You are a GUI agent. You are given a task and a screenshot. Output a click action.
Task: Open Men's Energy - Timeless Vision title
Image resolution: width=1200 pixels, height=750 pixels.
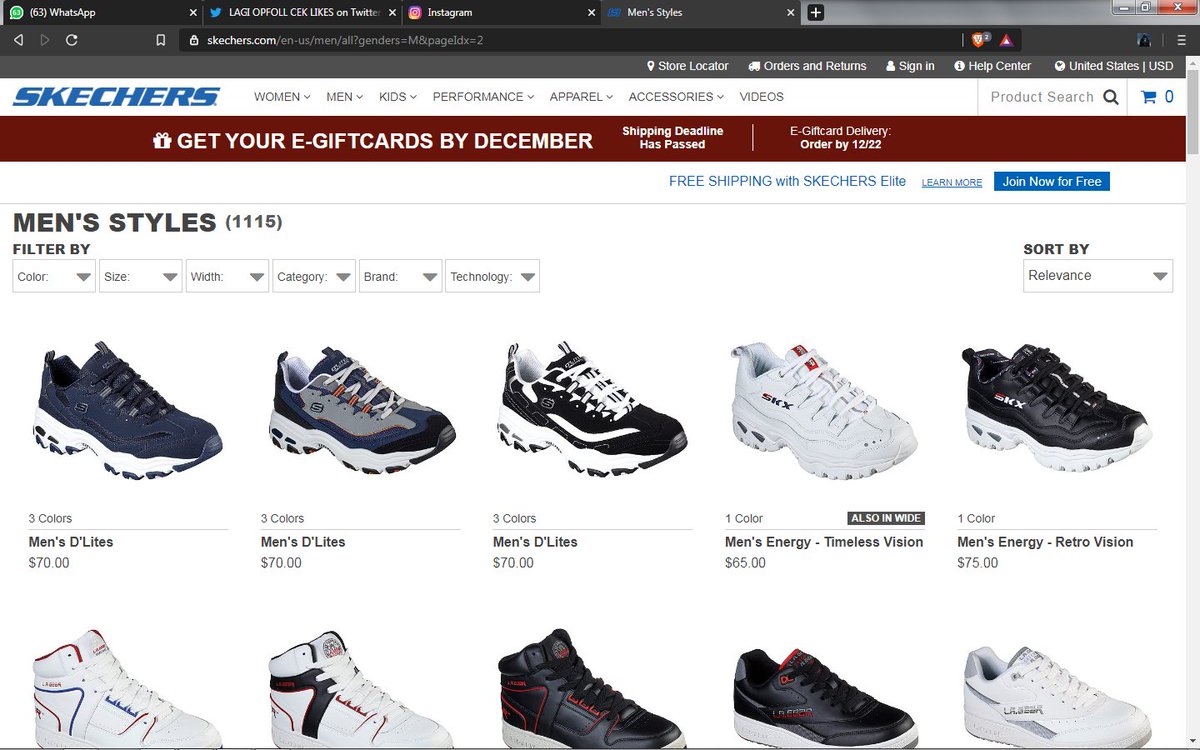pyautogui.click(x=824, y=542)
